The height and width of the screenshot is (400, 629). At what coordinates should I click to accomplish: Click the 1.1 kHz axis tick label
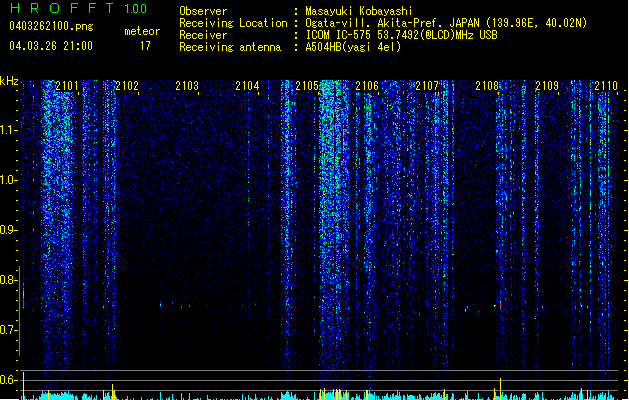coord(9,130)
